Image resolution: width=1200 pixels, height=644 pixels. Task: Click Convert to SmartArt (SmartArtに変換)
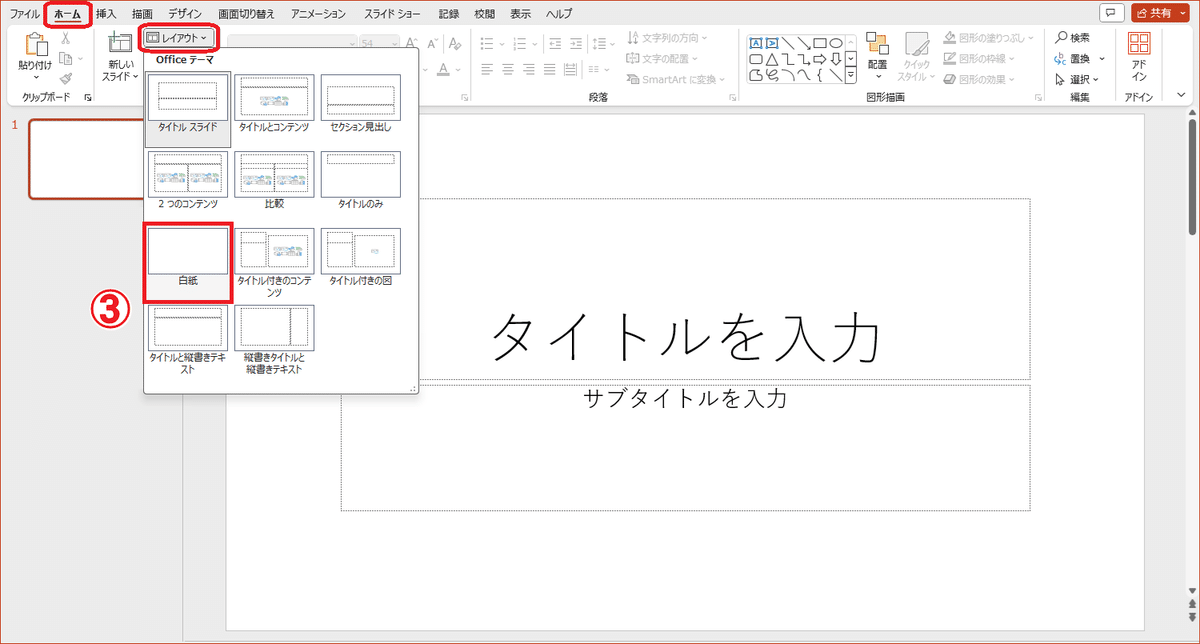point(675,79)
